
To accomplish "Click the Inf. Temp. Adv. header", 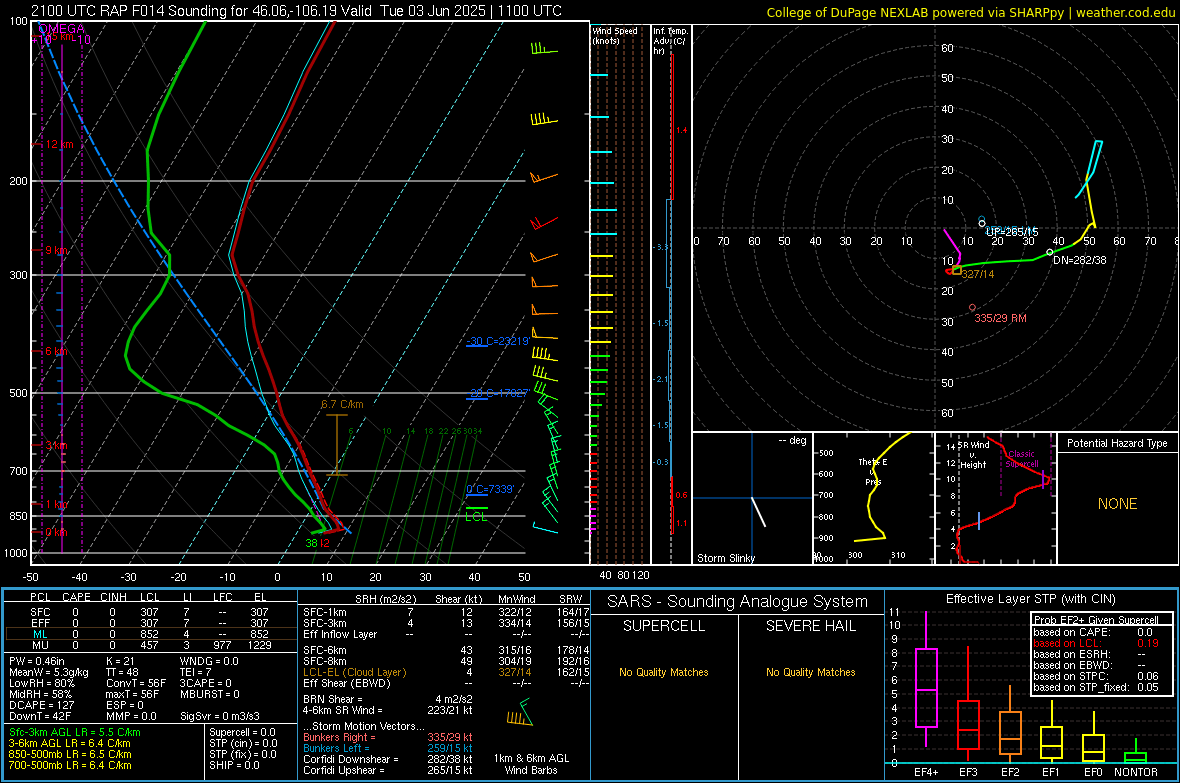I will click(x=670, y=41).
